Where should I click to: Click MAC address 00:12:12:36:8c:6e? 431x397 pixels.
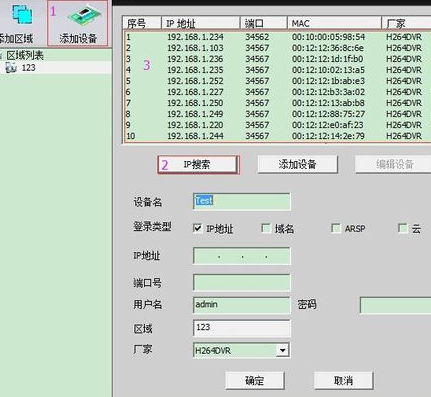[x=328, y=48]
